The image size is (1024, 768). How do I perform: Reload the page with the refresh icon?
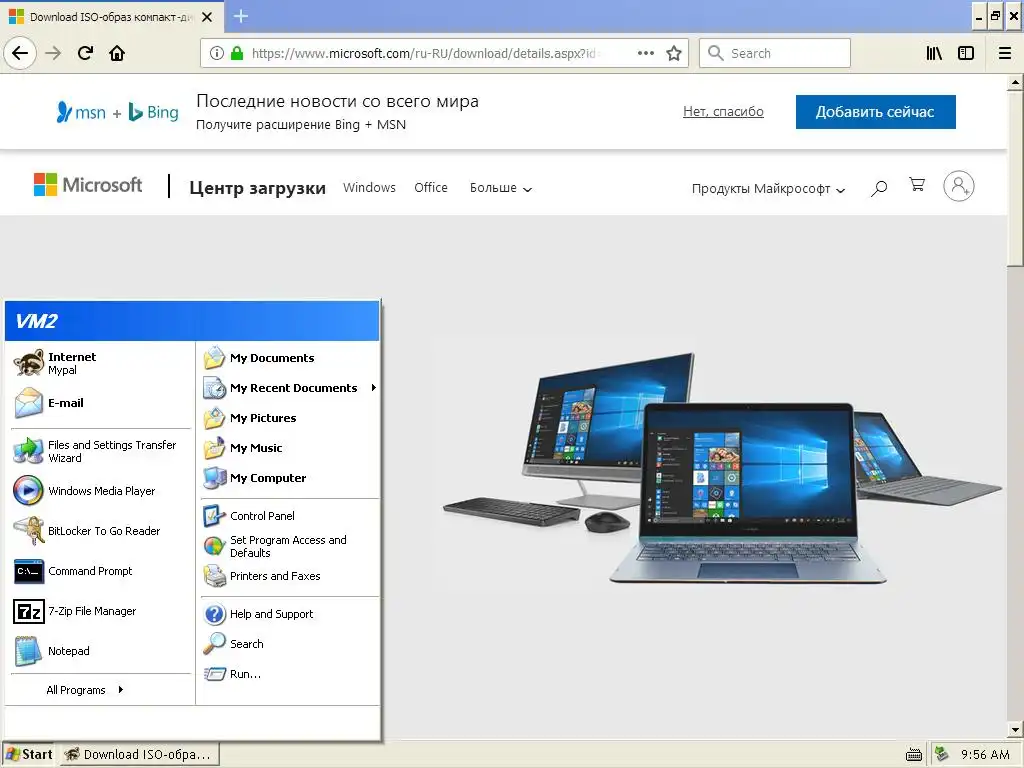[x=86, y=53]
